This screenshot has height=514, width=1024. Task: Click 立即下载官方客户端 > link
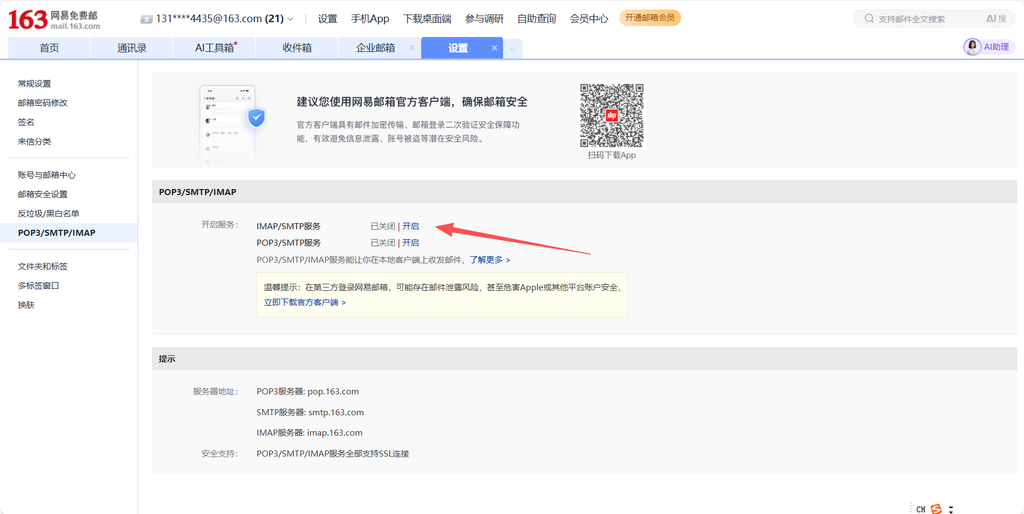pyautogui.click(x=304, y=302)
